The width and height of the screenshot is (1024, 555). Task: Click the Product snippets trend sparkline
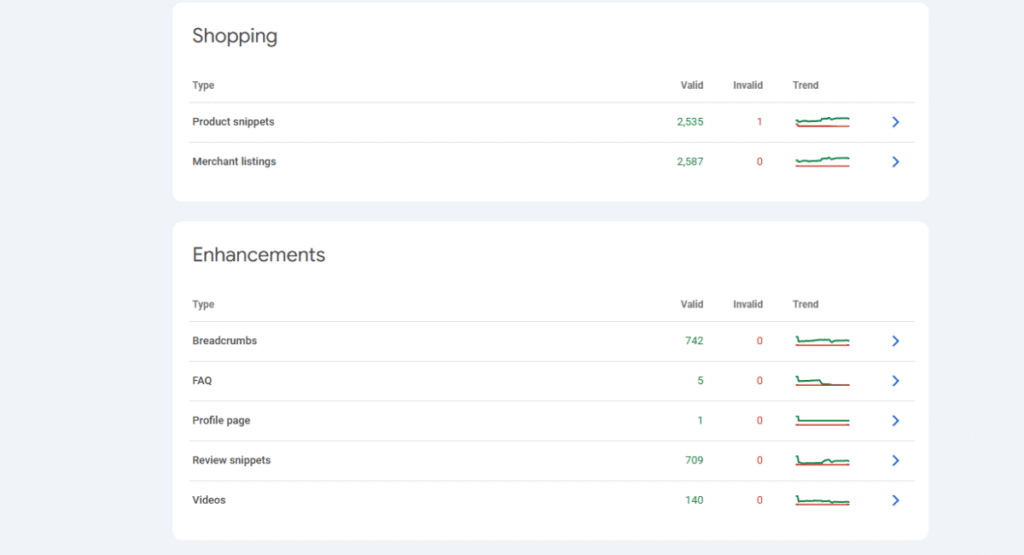tap(822, 122)
